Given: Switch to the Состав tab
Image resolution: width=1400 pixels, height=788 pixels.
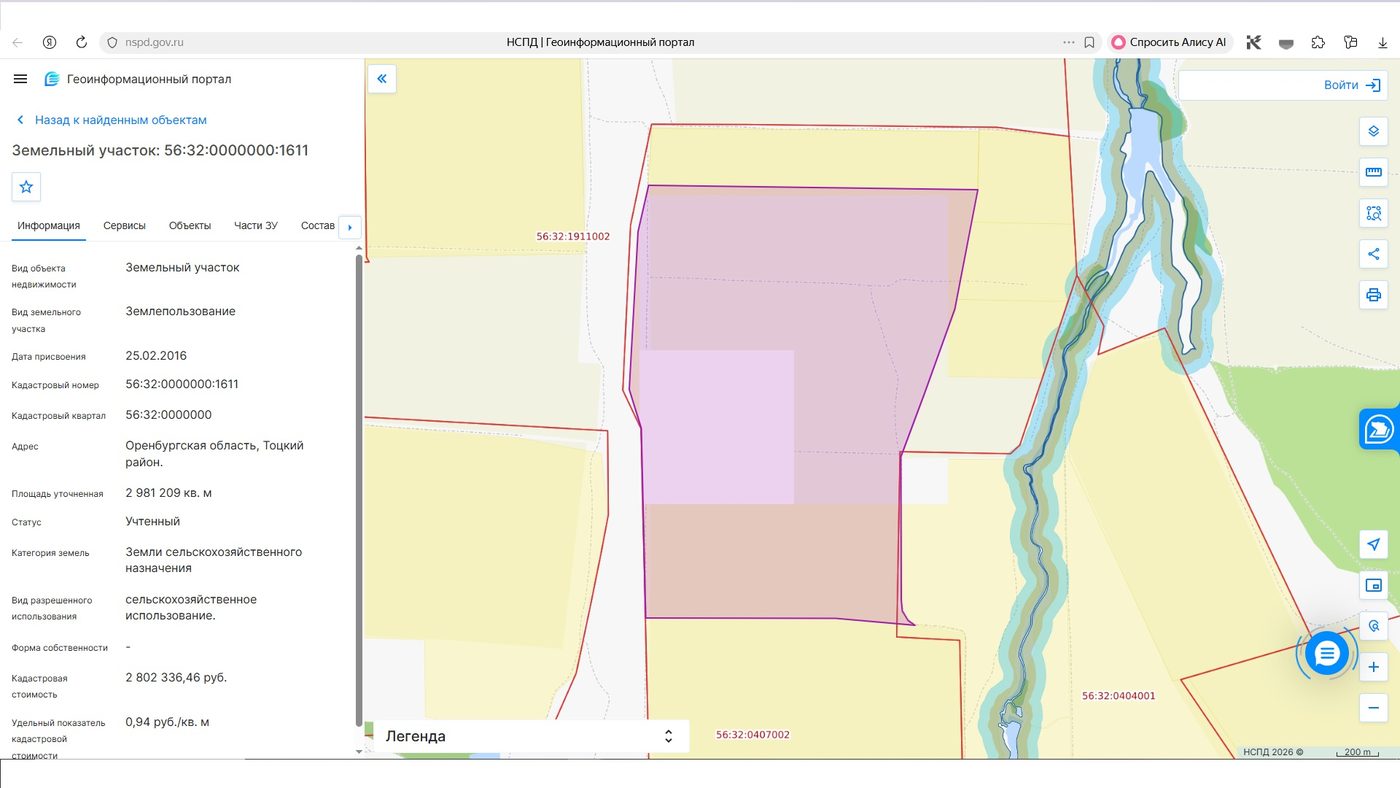Looking at the screenshot, I should coord(318,226).
